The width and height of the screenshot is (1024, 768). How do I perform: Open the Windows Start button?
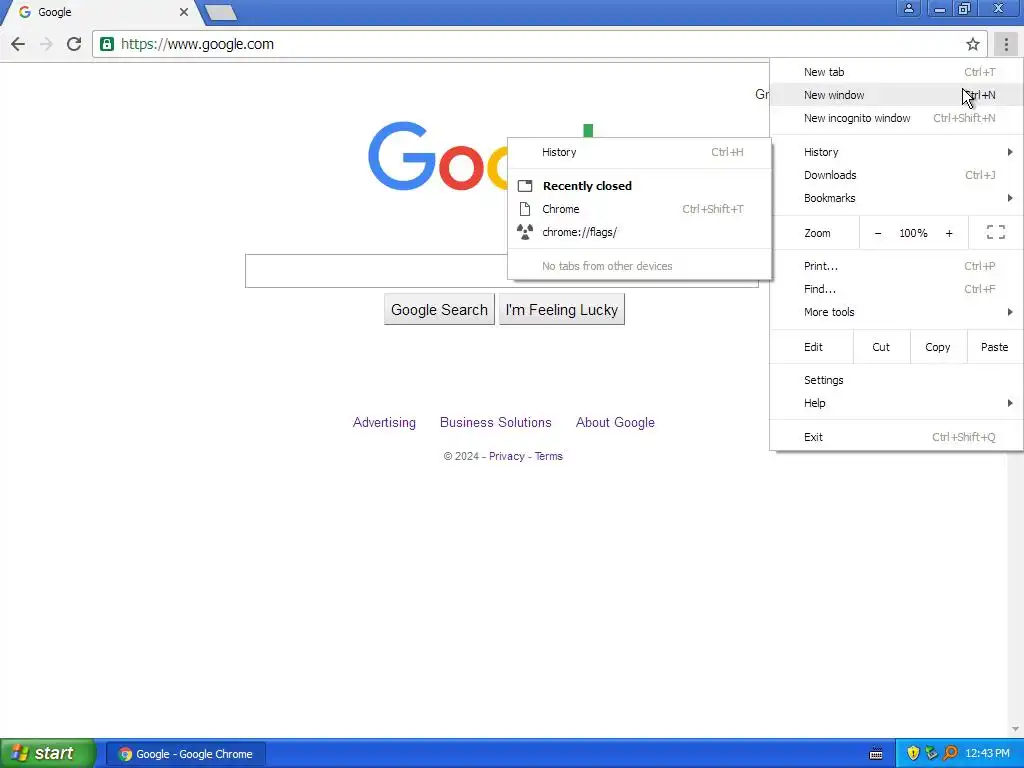pos(48,753)
